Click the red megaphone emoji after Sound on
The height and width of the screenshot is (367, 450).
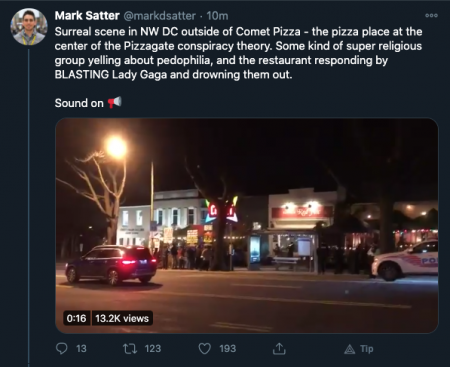tap(114, 102)
